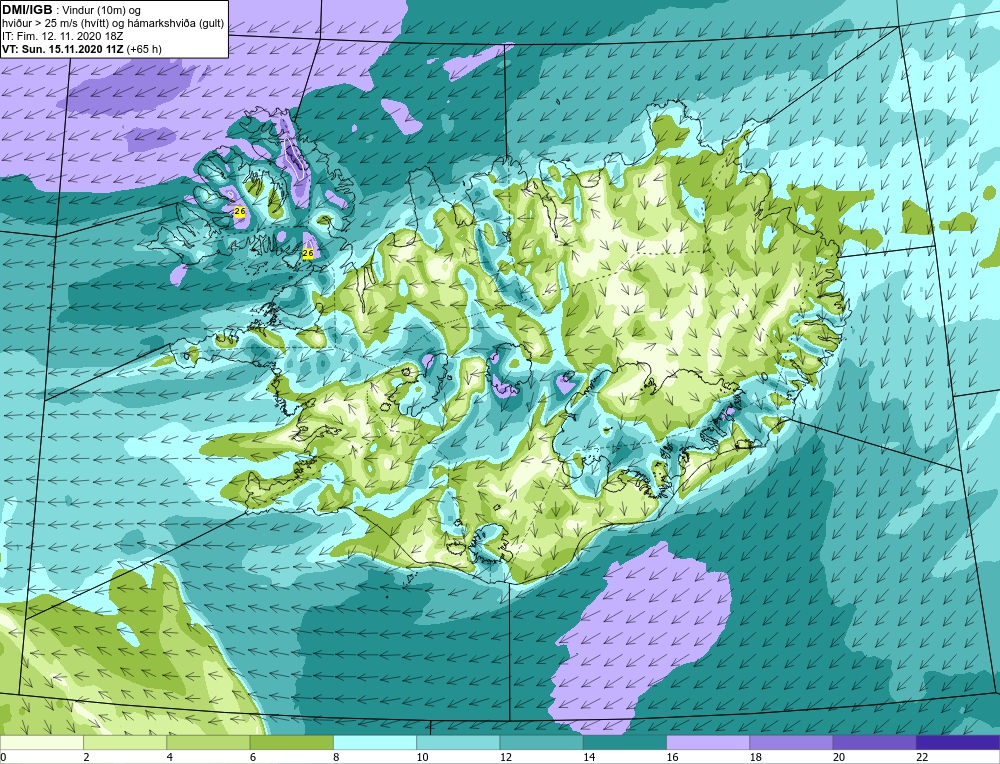This screenshot has height=764, width=1000.
Task: Click the legend scale value 20
Action: click(x=839, y=757)
